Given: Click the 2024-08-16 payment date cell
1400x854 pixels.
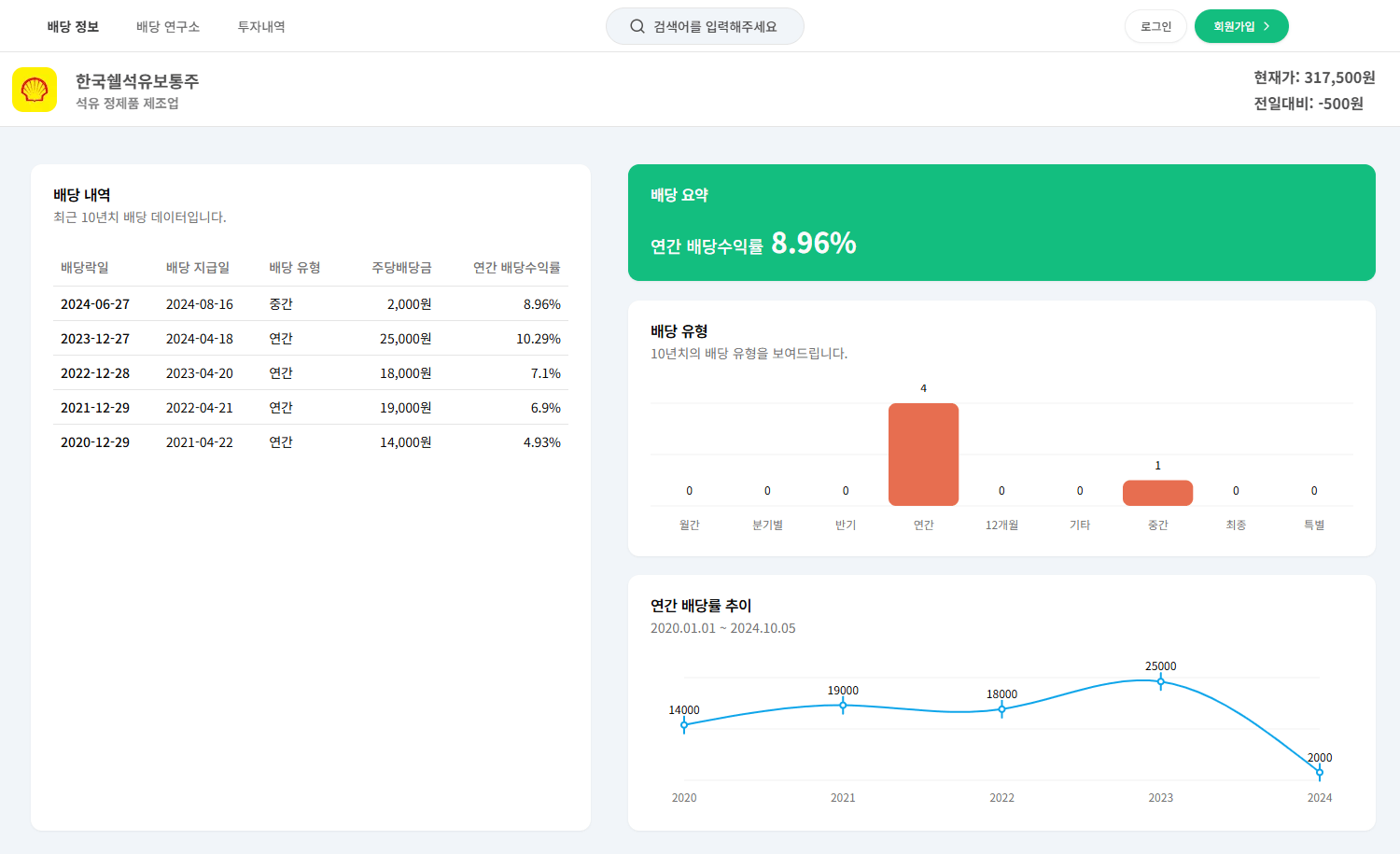Looking at the screenshot, I should coord(200,304).
